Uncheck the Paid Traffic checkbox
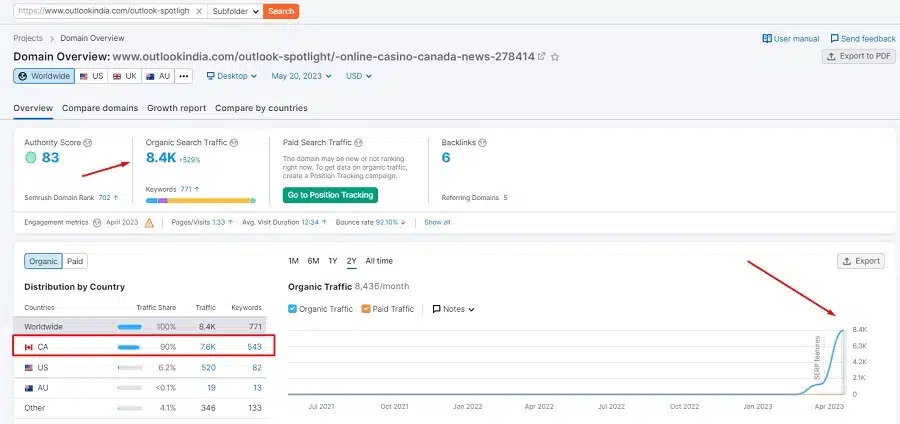This screenshot has width=900, height=424. [366, 309]
